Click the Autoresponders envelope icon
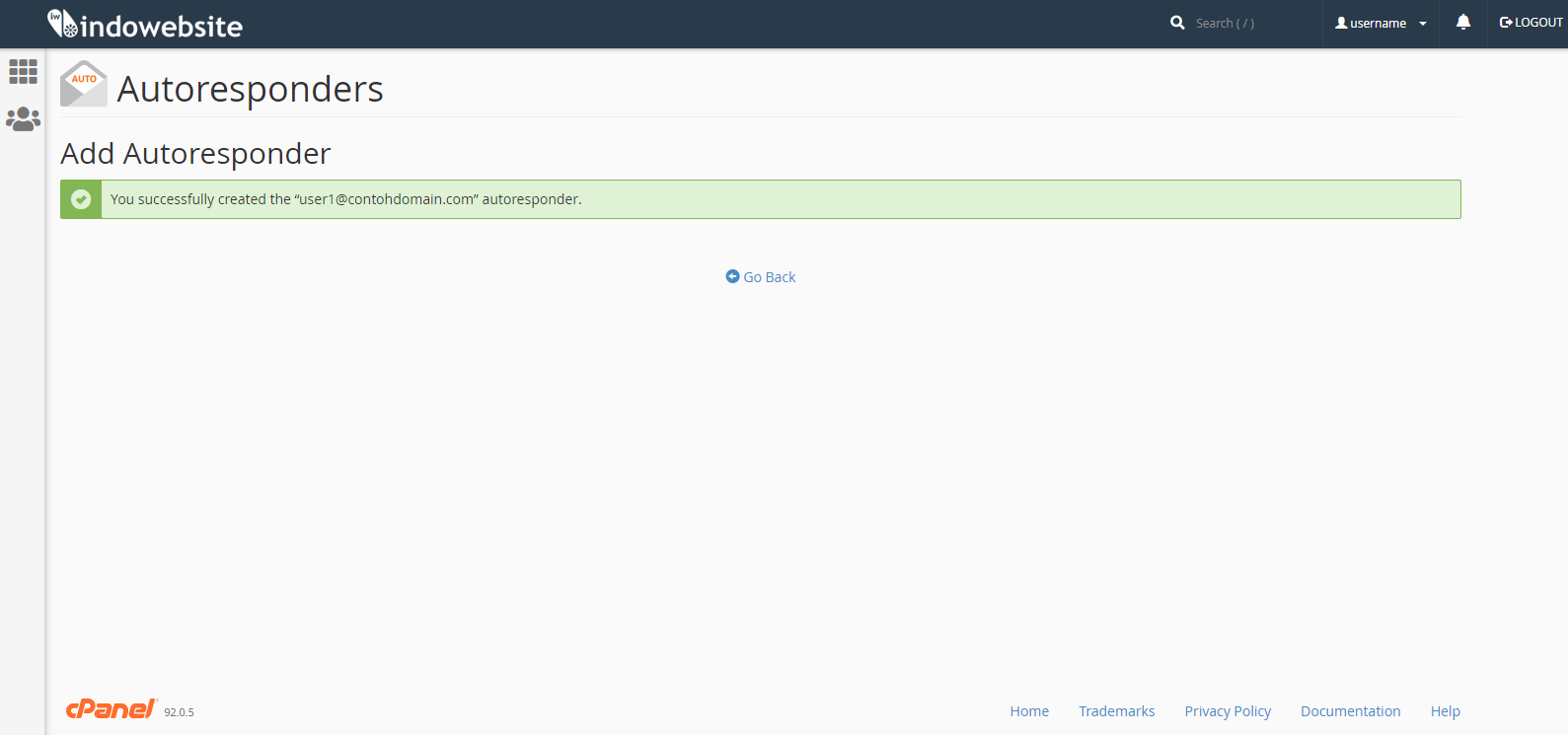This screenshot has width=1568, height=735. 84,85
